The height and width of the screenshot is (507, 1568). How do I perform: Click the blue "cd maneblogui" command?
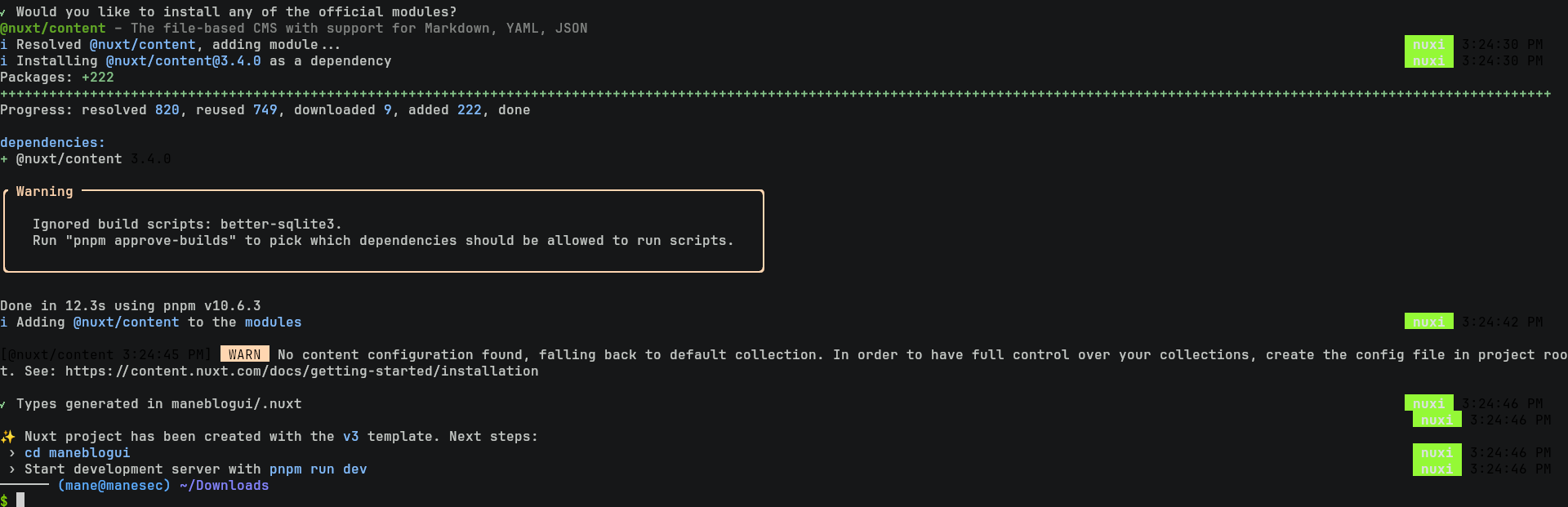point(77,453)
